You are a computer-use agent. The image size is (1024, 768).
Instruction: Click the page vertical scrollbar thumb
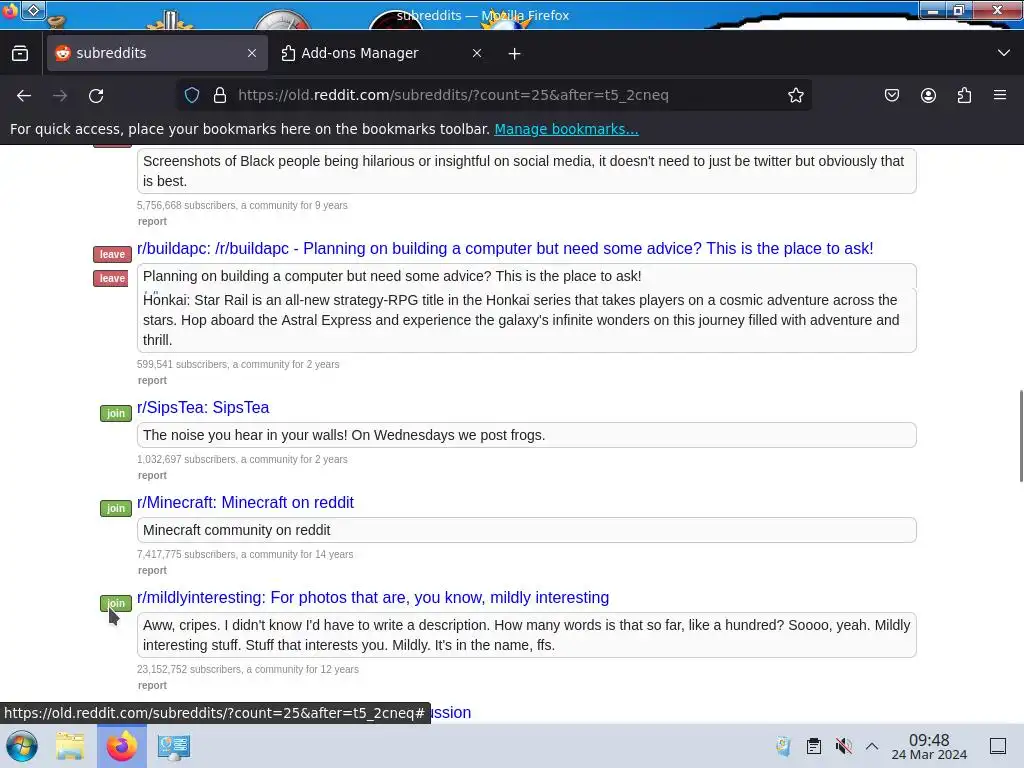[1021, 436]
